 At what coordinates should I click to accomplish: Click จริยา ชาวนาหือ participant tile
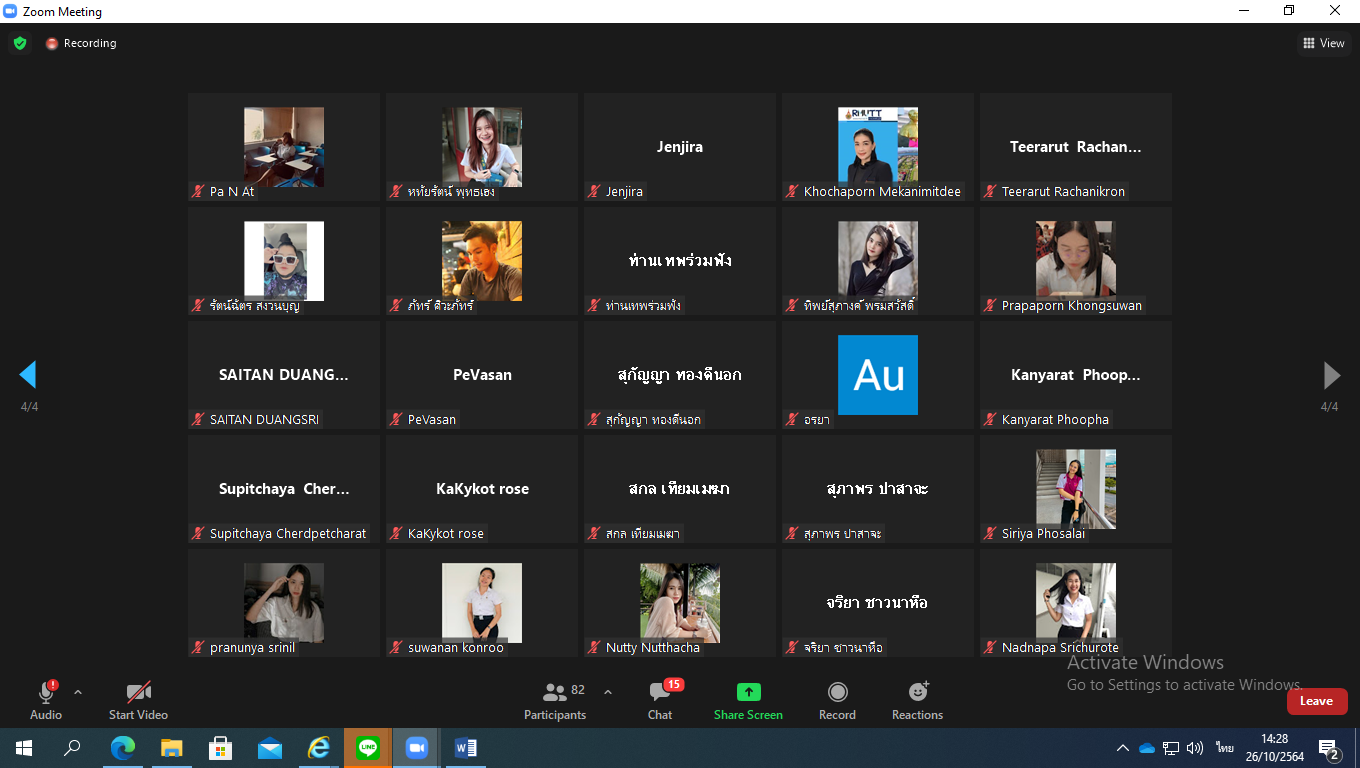tap(878, 603)
